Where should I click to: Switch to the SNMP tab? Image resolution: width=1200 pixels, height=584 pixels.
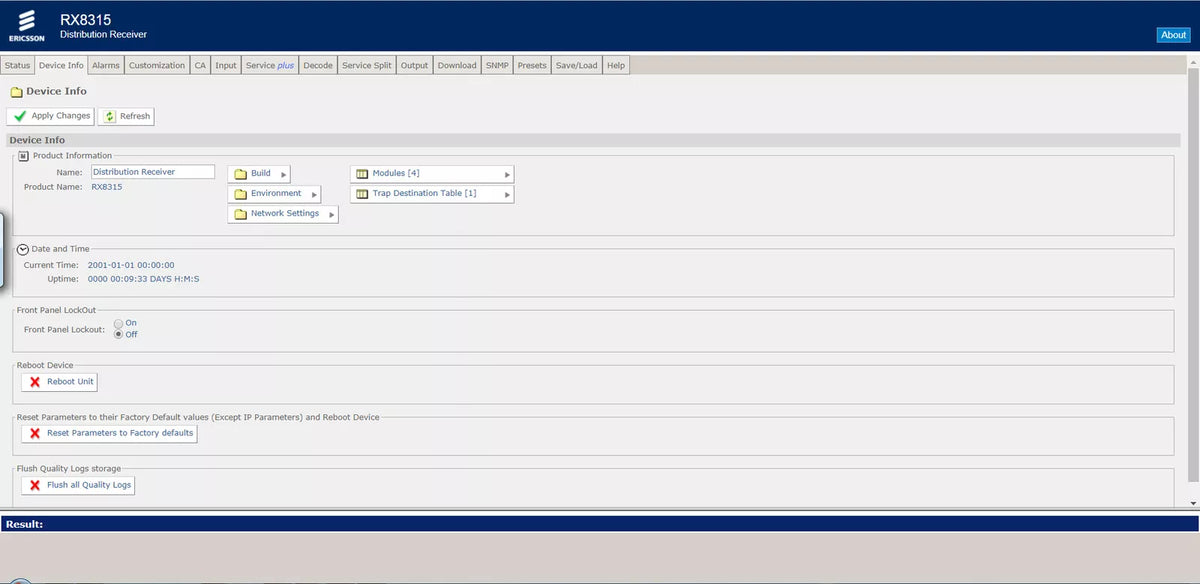(497, 65)
